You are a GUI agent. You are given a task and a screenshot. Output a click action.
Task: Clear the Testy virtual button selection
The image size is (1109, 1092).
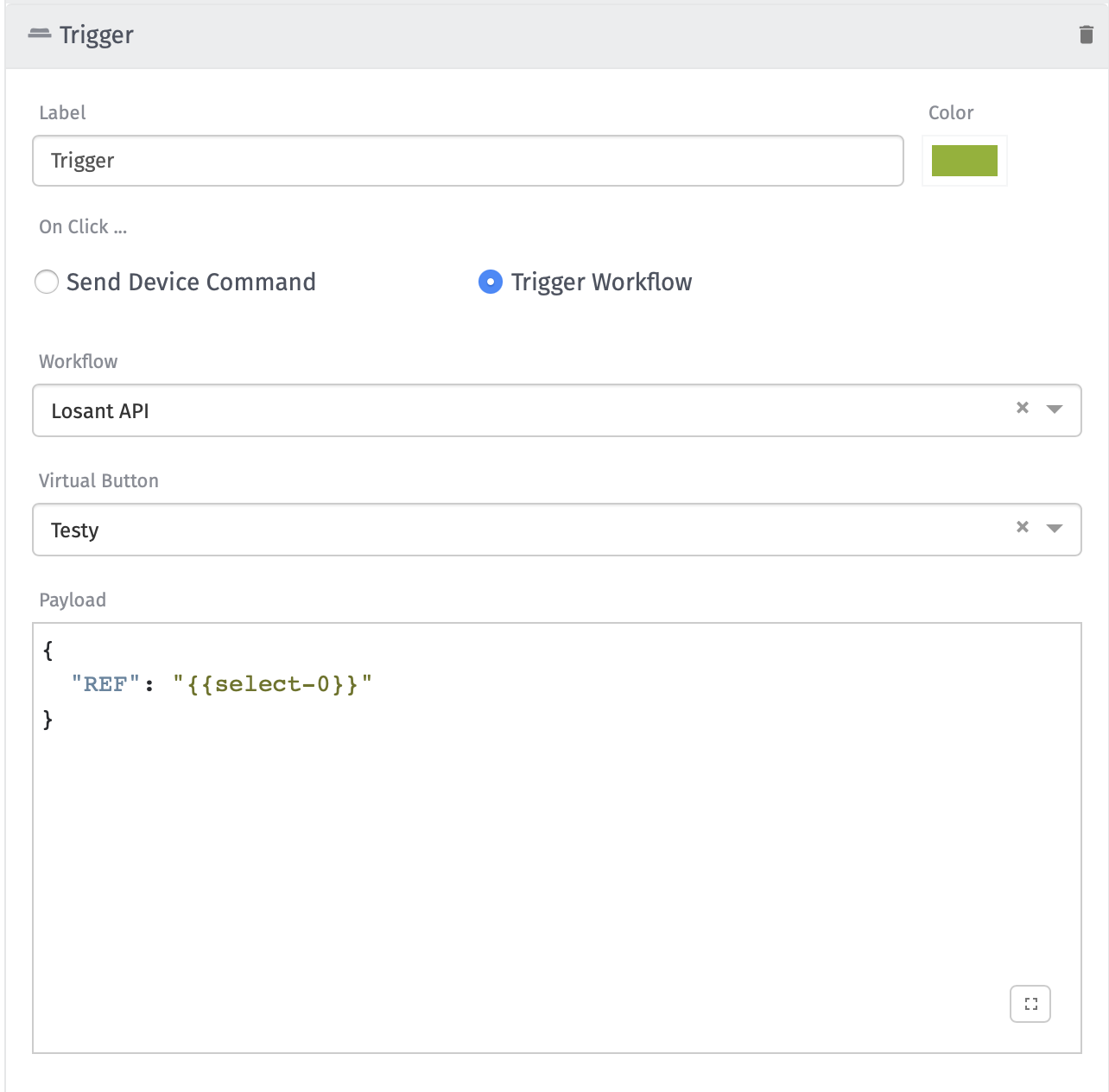(x=1023, y=527)
